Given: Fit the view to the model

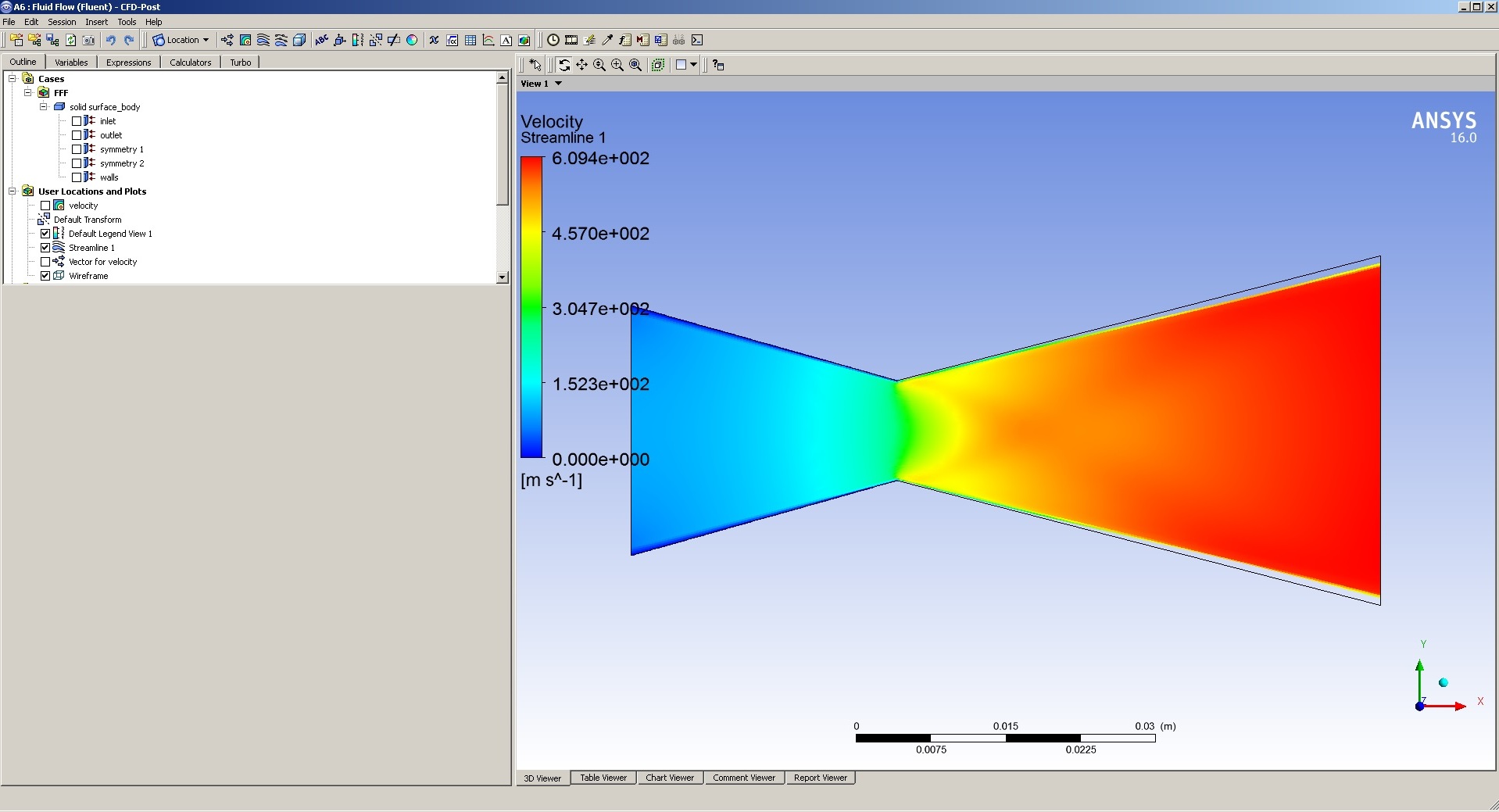Looking at the screenshot, I should pyautogui.click(x=635, y=65).
